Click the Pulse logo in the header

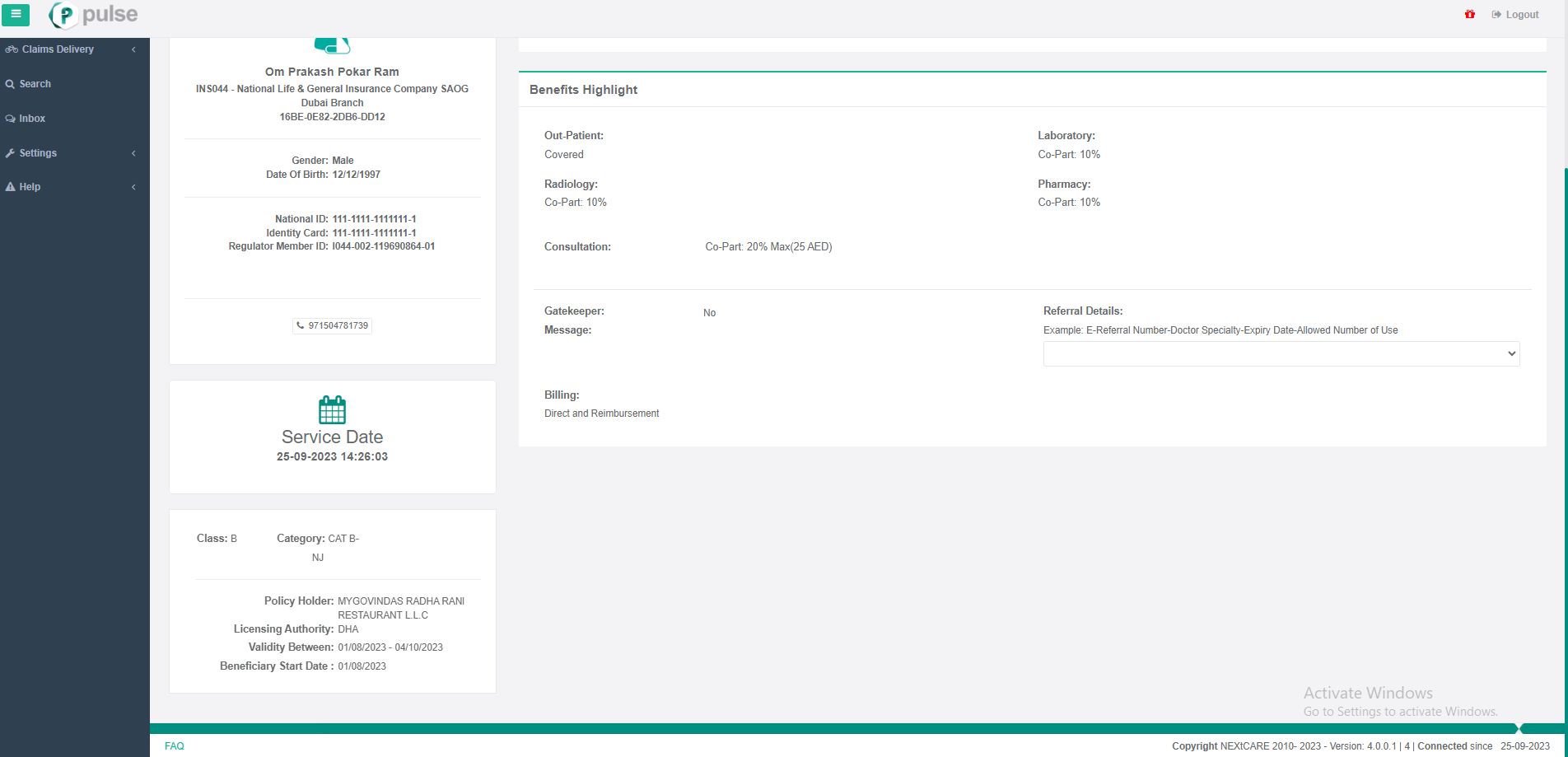click(x=94, y=15)
